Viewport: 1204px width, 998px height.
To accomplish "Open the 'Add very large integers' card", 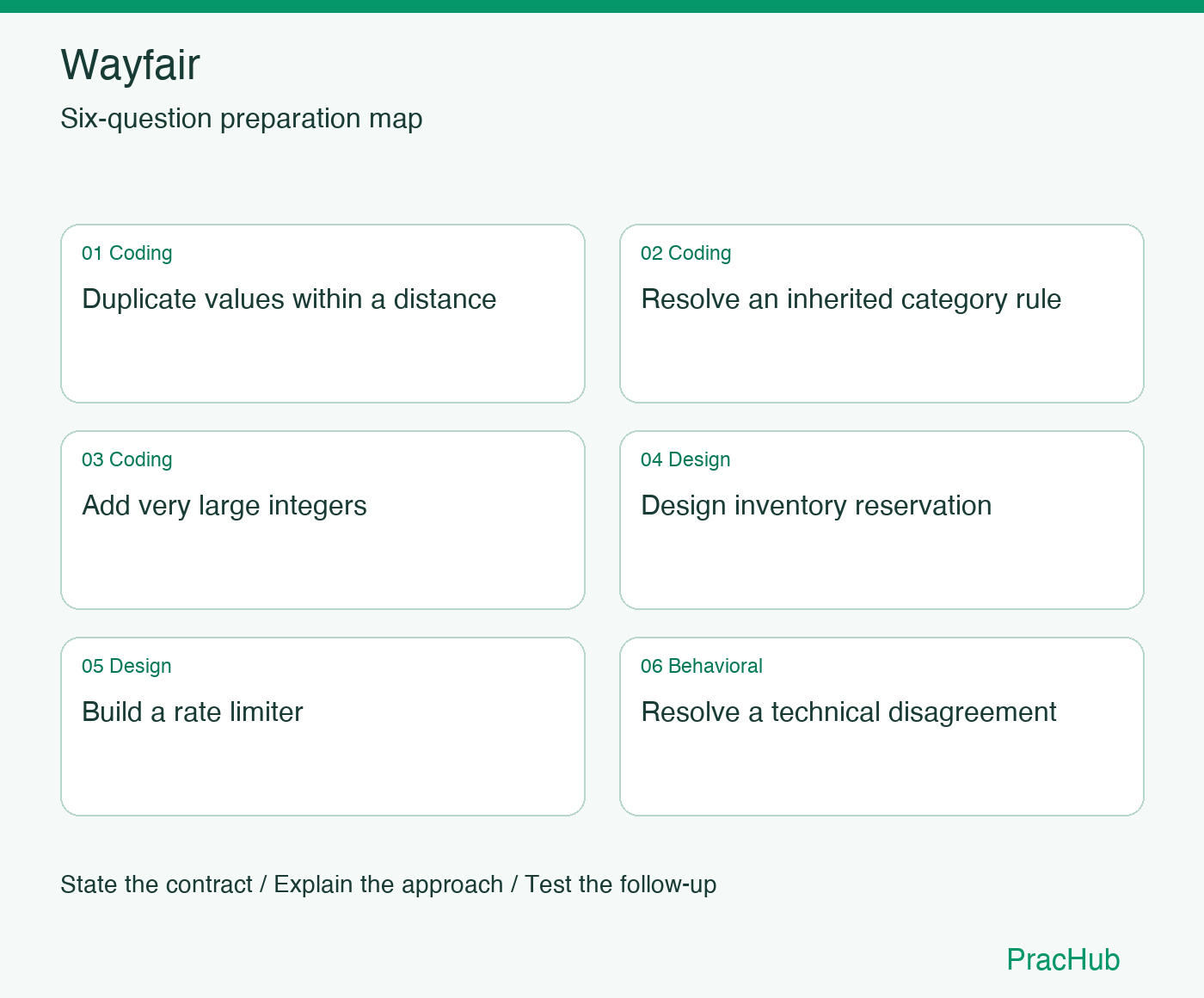I will (x=322, y=521).
